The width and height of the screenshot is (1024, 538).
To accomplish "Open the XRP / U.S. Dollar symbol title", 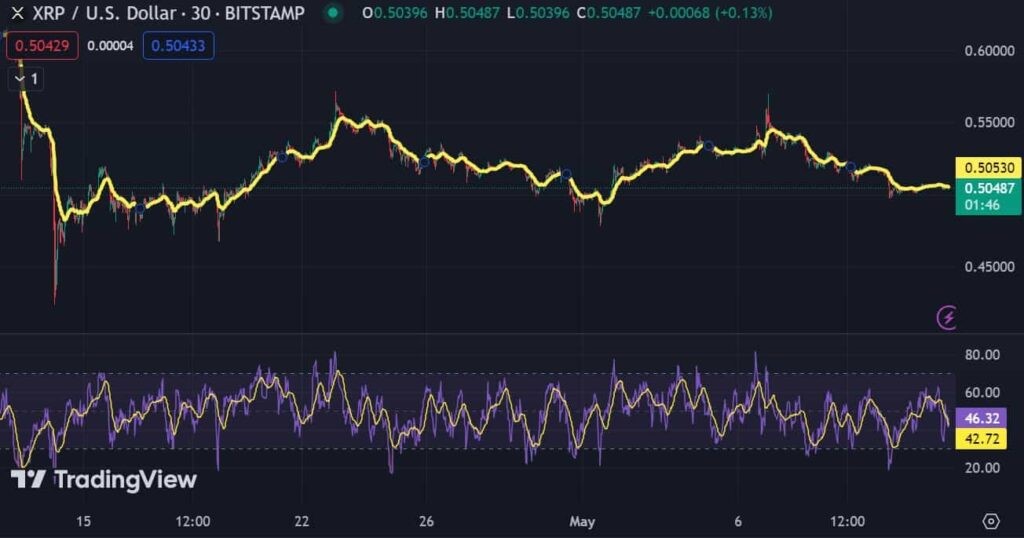I will [x=168, y=13].
